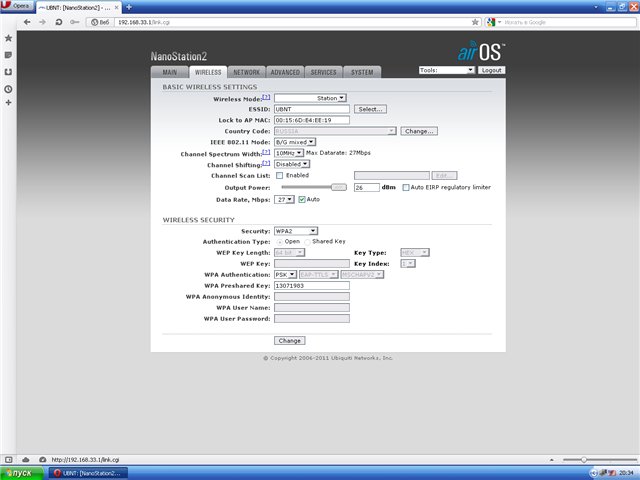The height and width of the screenshot is (480, 640).
Task: Bookmark page with address bar star
Action: coord(475,22)
